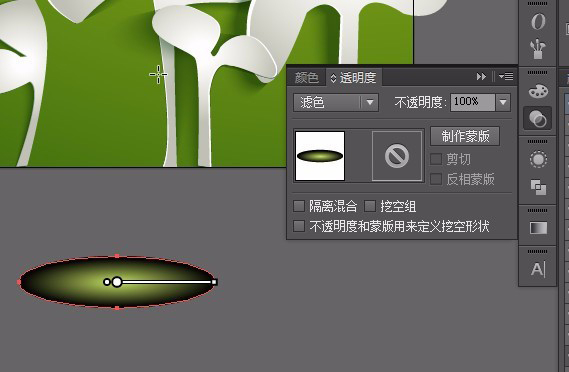This screenshot has height=372, width=569.
Task: Enable the 反相蒙版 checkbox
Action: click(x=436, y=179)
